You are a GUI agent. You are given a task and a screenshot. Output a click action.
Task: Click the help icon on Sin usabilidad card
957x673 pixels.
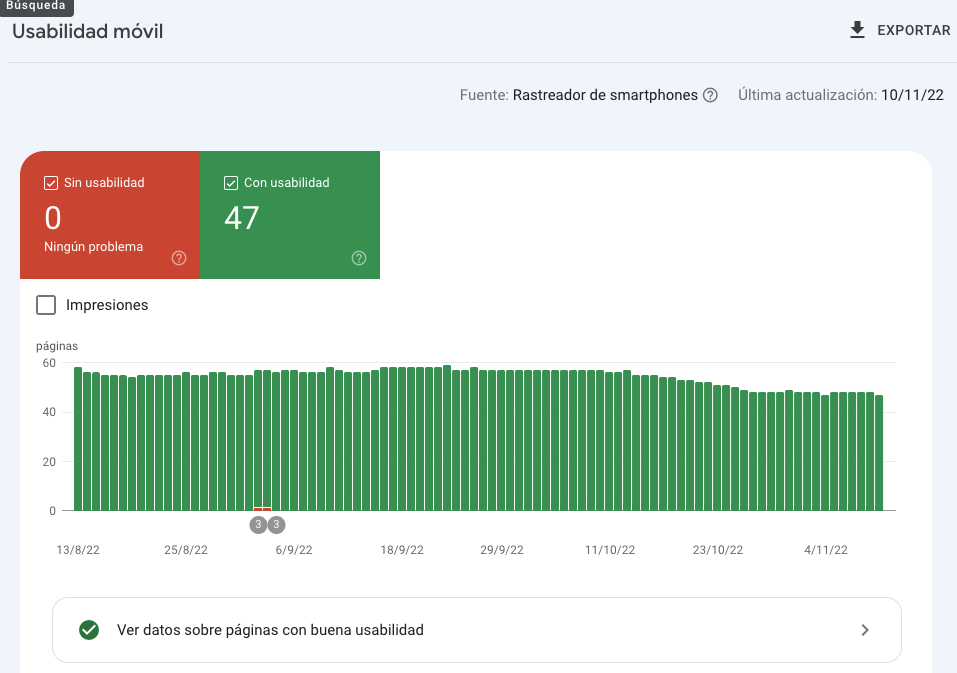pos(179,258)
